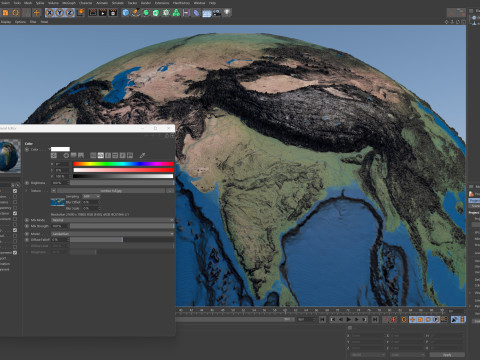Click Render to Picture Viewer icon
Viewport: 480px width, 360px height.
click(103, 13)
